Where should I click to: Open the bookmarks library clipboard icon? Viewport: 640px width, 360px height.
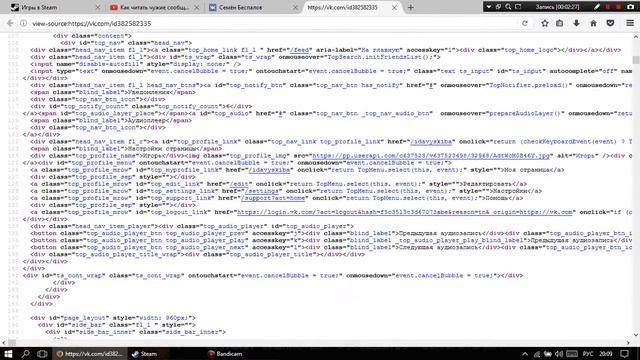point(560,23)
